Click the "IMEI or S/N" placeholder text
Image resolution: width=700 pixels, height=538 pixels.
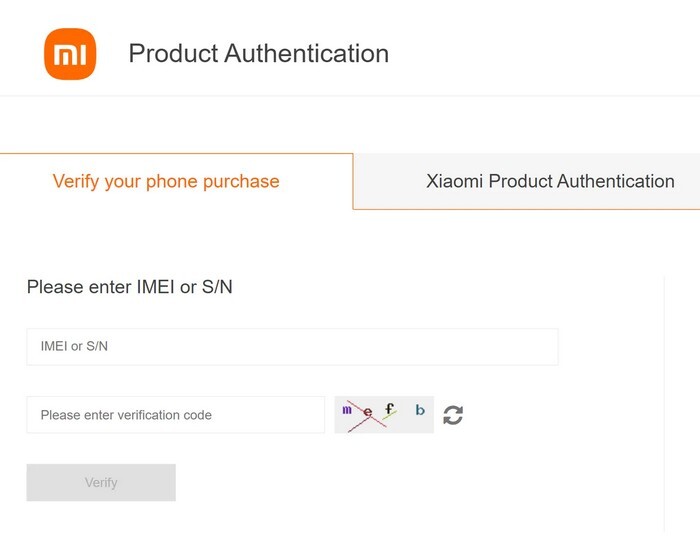(x=74, y=347)
